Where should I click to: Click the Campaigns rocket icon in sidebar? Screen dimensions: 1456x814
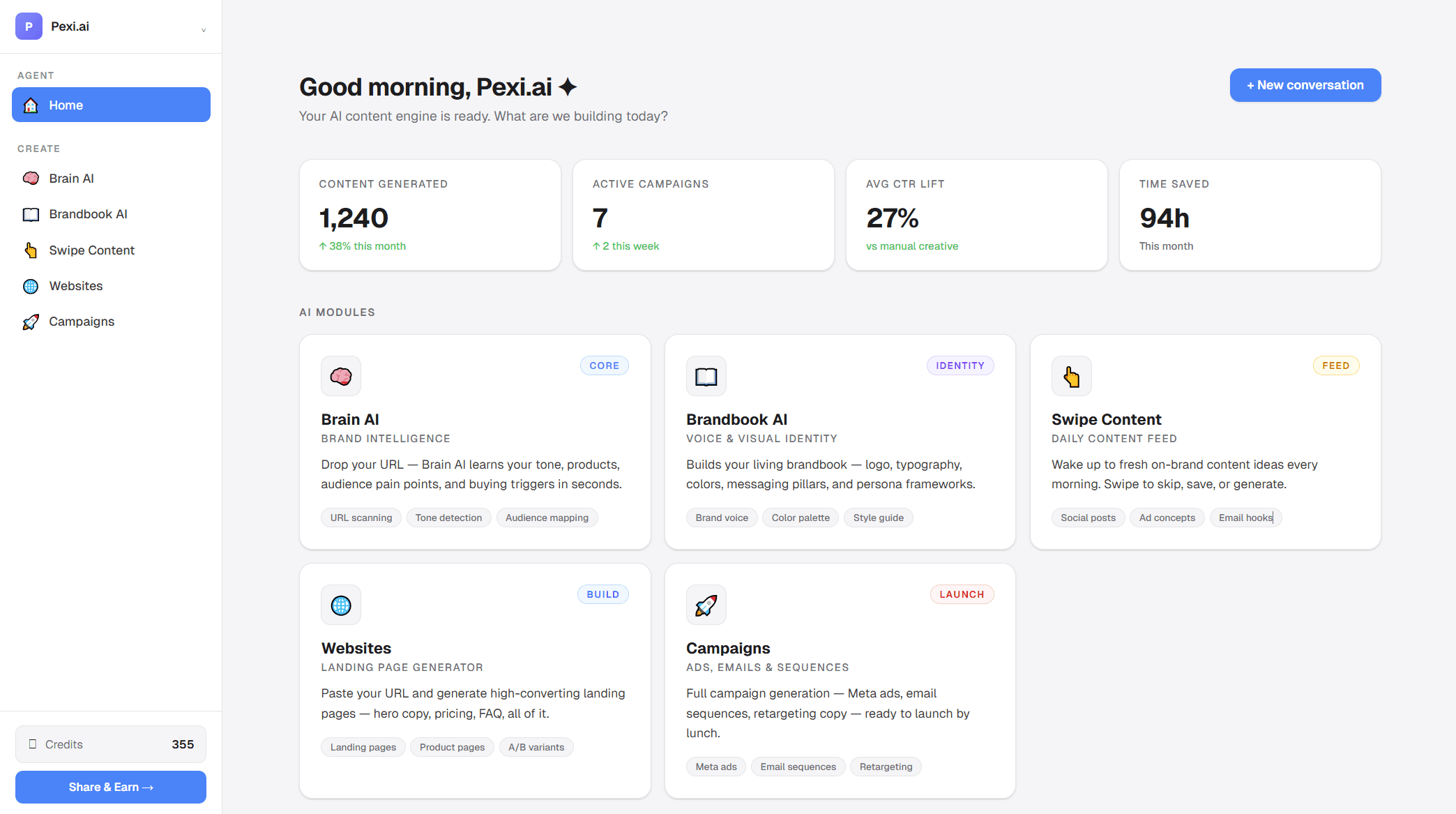click(31, 322)
